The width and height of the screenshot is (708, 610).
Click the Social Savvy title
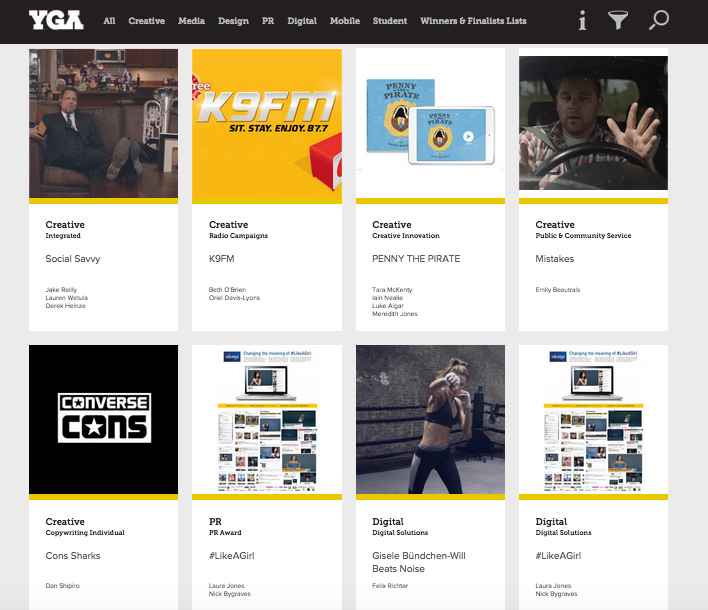pyautogui.click(x=73, y=259)
